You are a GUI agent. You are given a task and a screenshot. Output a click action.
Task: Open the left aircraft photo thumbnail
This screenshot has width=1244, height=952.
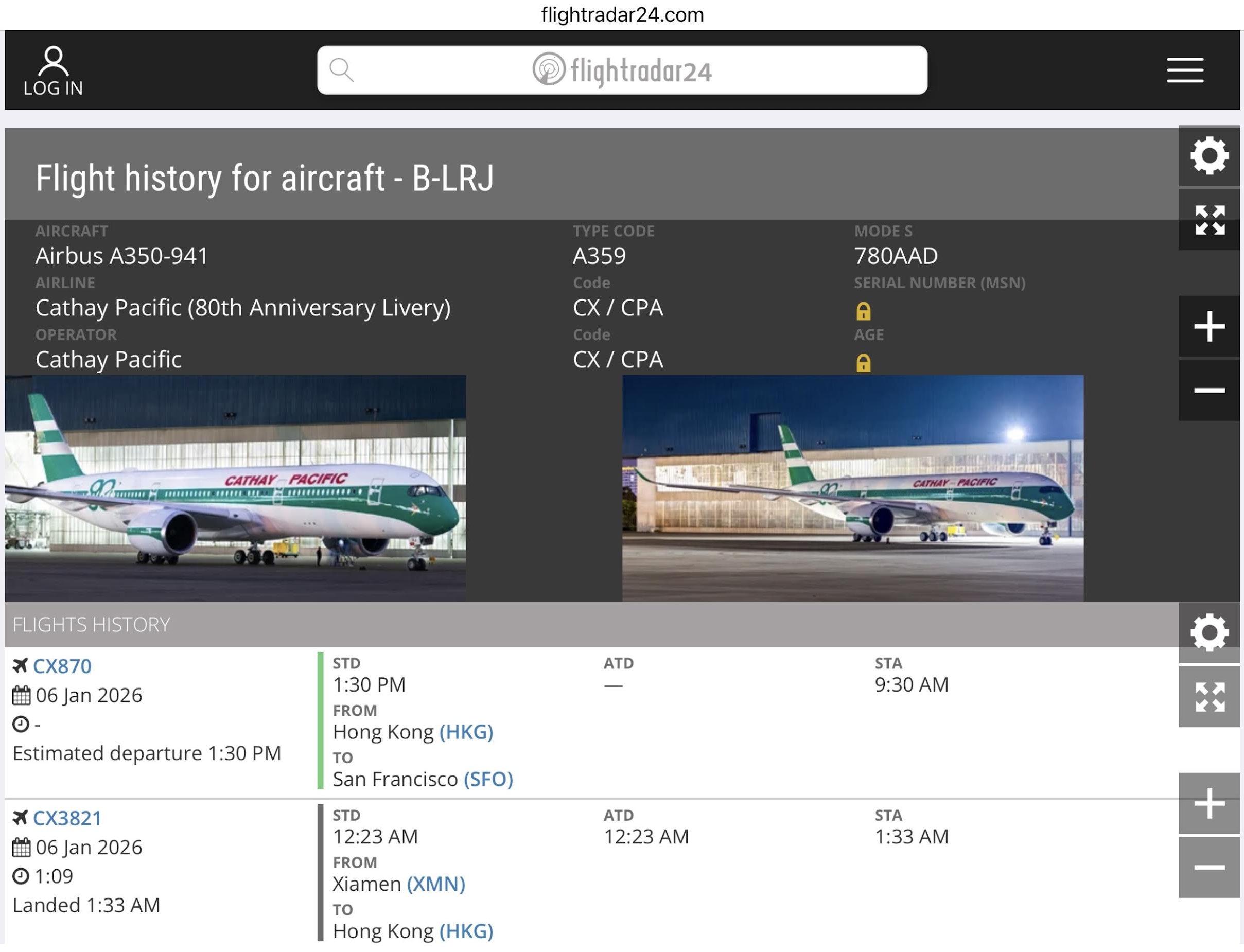point(235,487)
